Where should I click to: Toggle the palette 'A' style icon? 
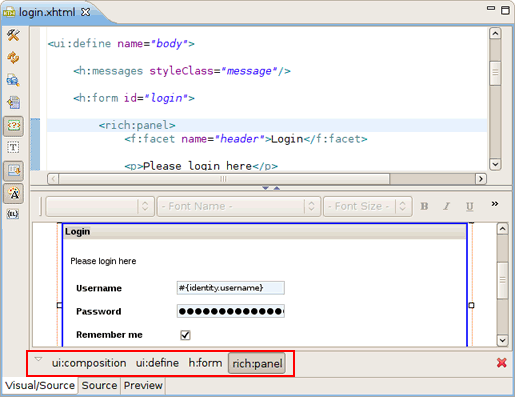pos(13,194)
